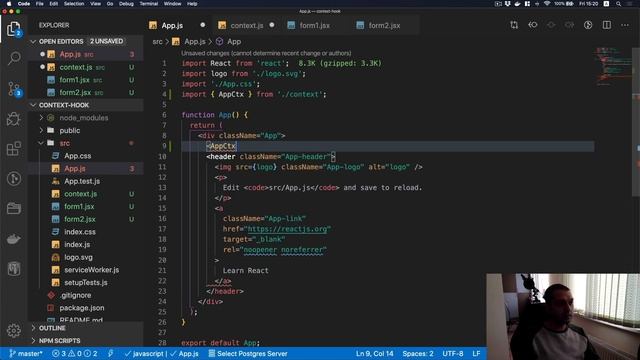Image resolution: width=640 pixels, height=360 pixels.
Task: Open the https://reactjs.org link in code
Action: (287, 229)
